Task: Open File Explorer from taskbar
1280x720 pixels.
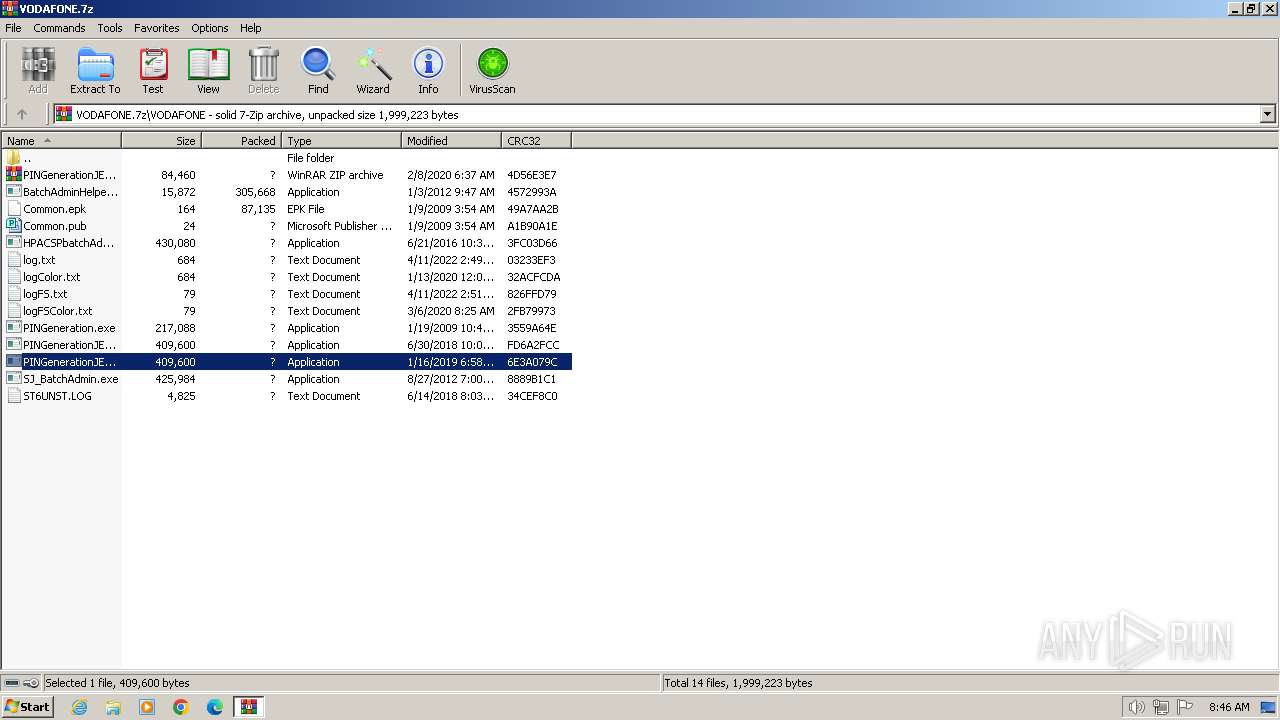Action: coord(113,707)
